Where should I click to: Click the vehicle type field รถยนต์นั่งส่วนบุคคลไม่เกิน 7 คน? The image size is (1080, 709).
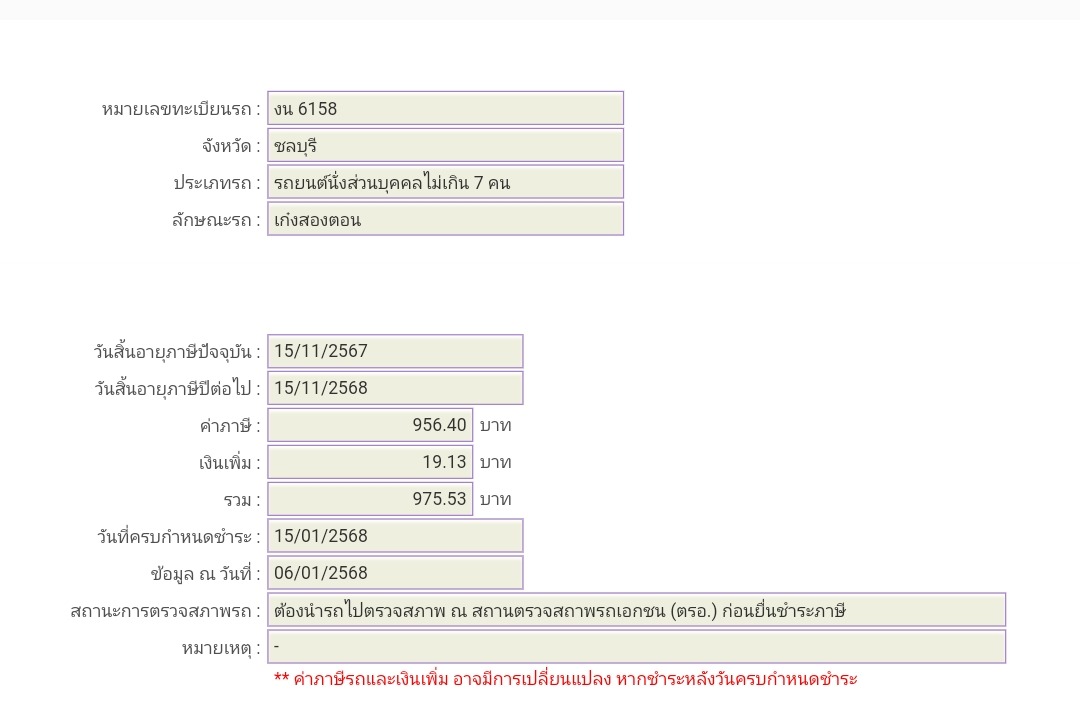click(446, 182)
